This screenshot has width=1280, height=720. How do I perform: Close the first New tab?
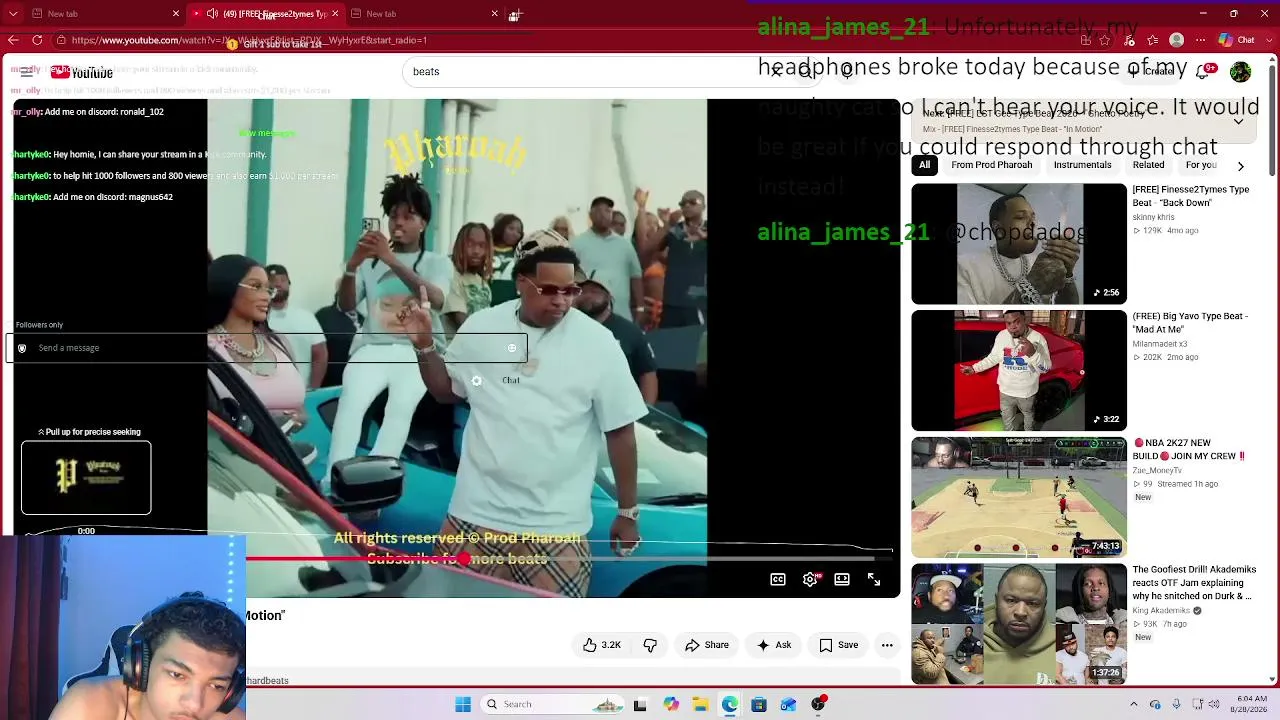(x=176, y=14)
